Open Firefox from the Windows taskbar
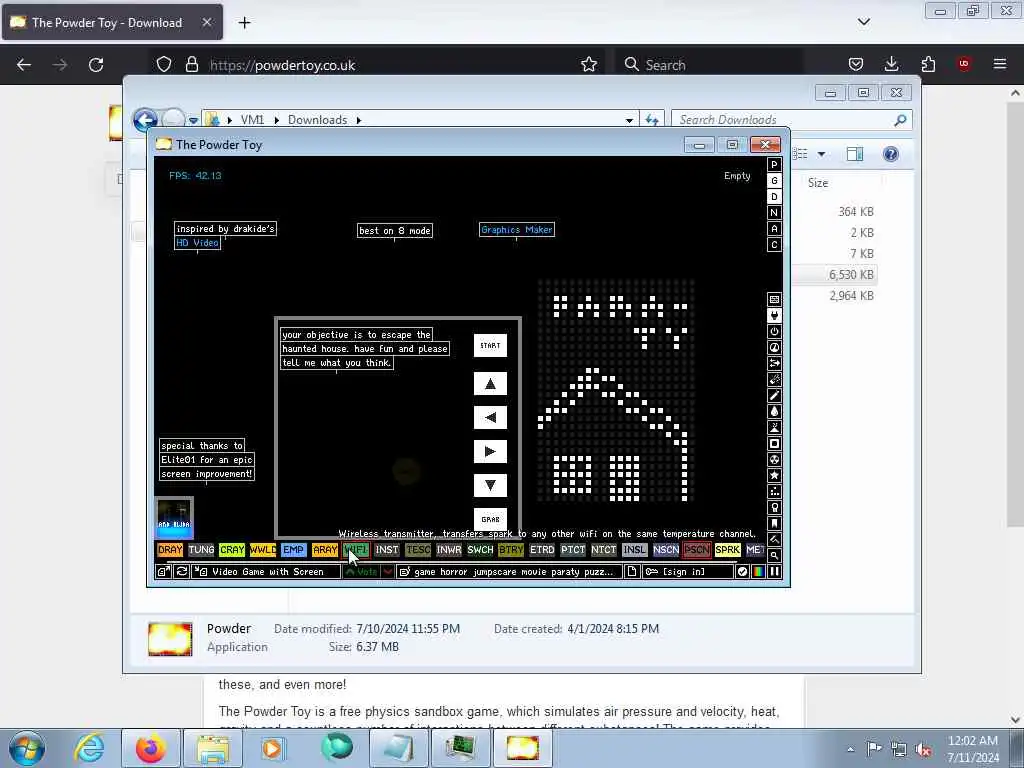Image resolution: width=1024 pixels, height=768 pixels. tap(150, 748)
